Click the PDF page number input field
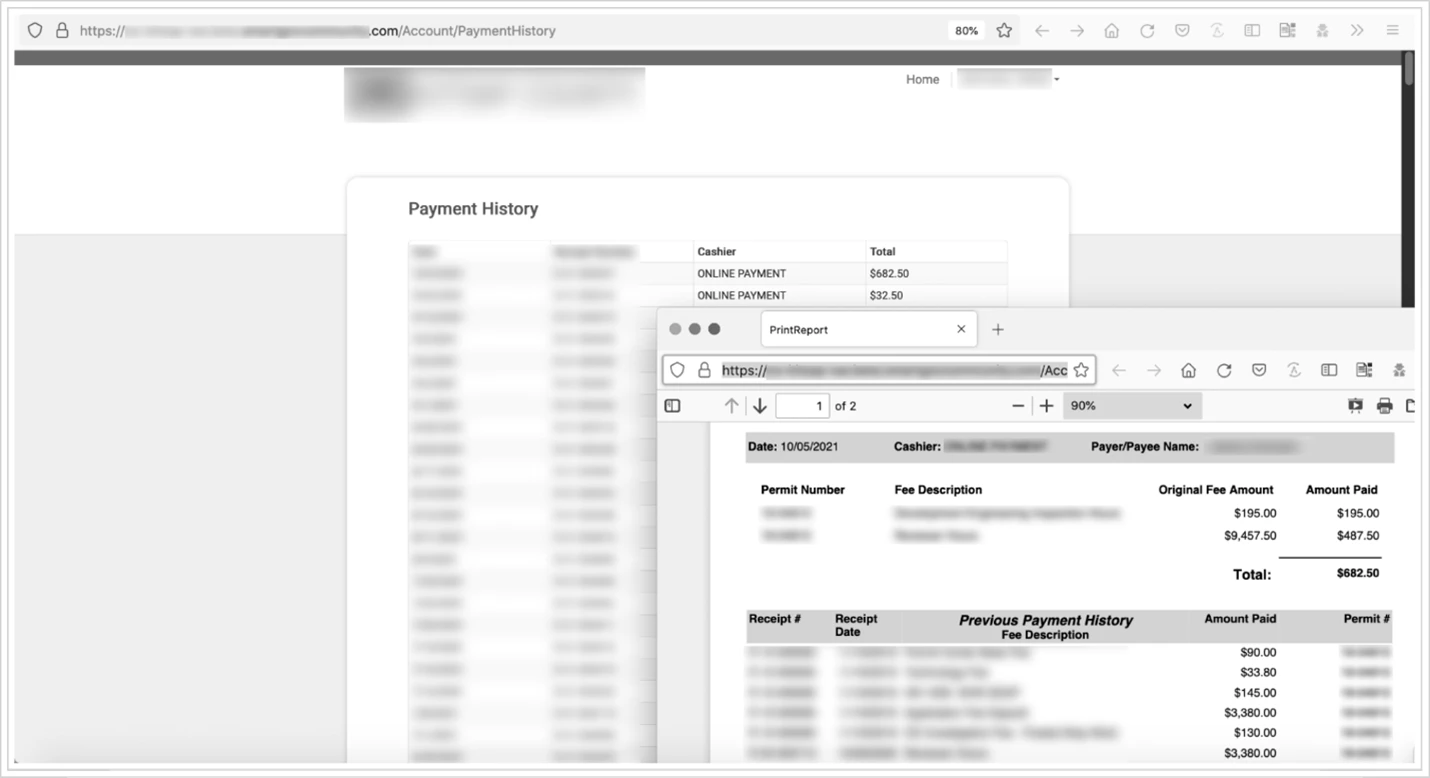This screenshot has width=1430, height=778. click(x=802, y=406)
